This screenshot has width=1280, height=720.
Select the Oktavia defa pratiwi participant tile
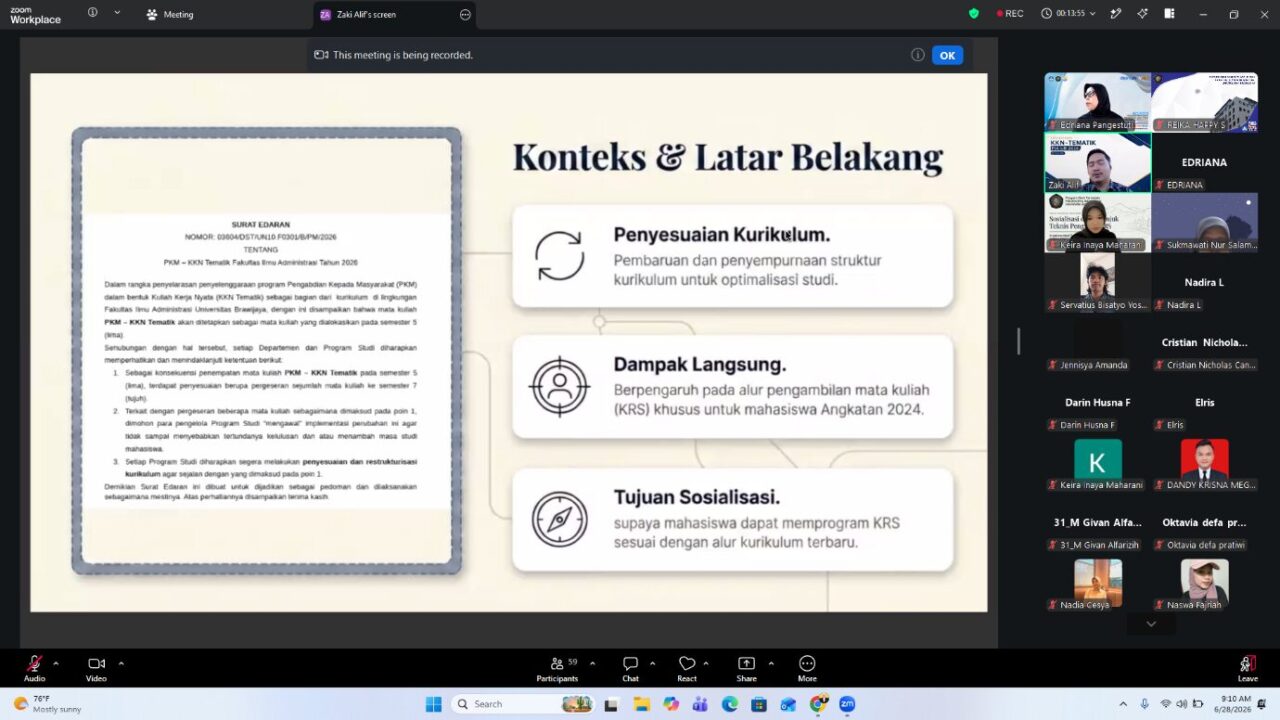(1204, 522)
